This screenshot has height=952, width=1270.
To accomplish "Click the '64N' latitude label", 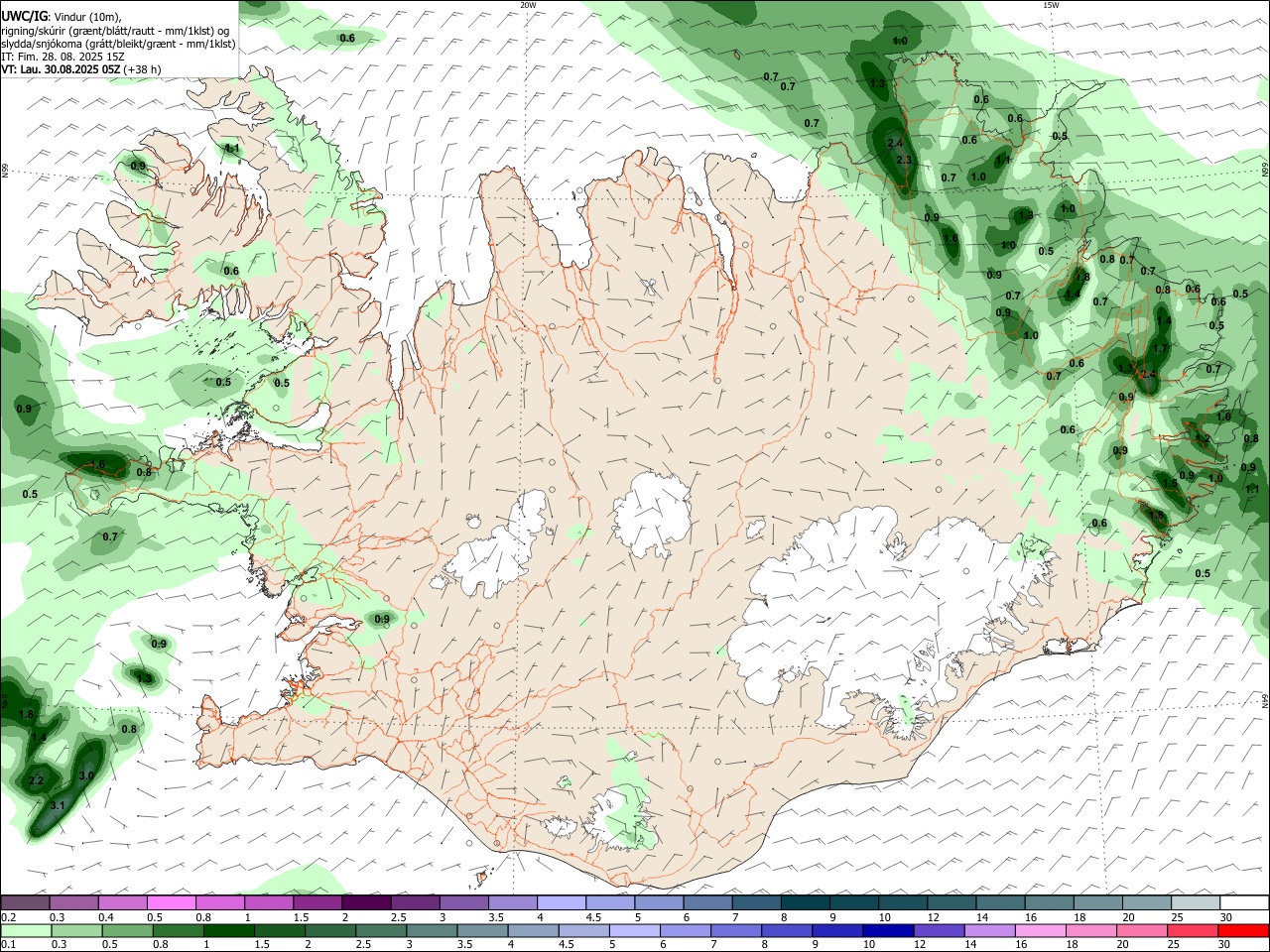I will [1265, 700].
